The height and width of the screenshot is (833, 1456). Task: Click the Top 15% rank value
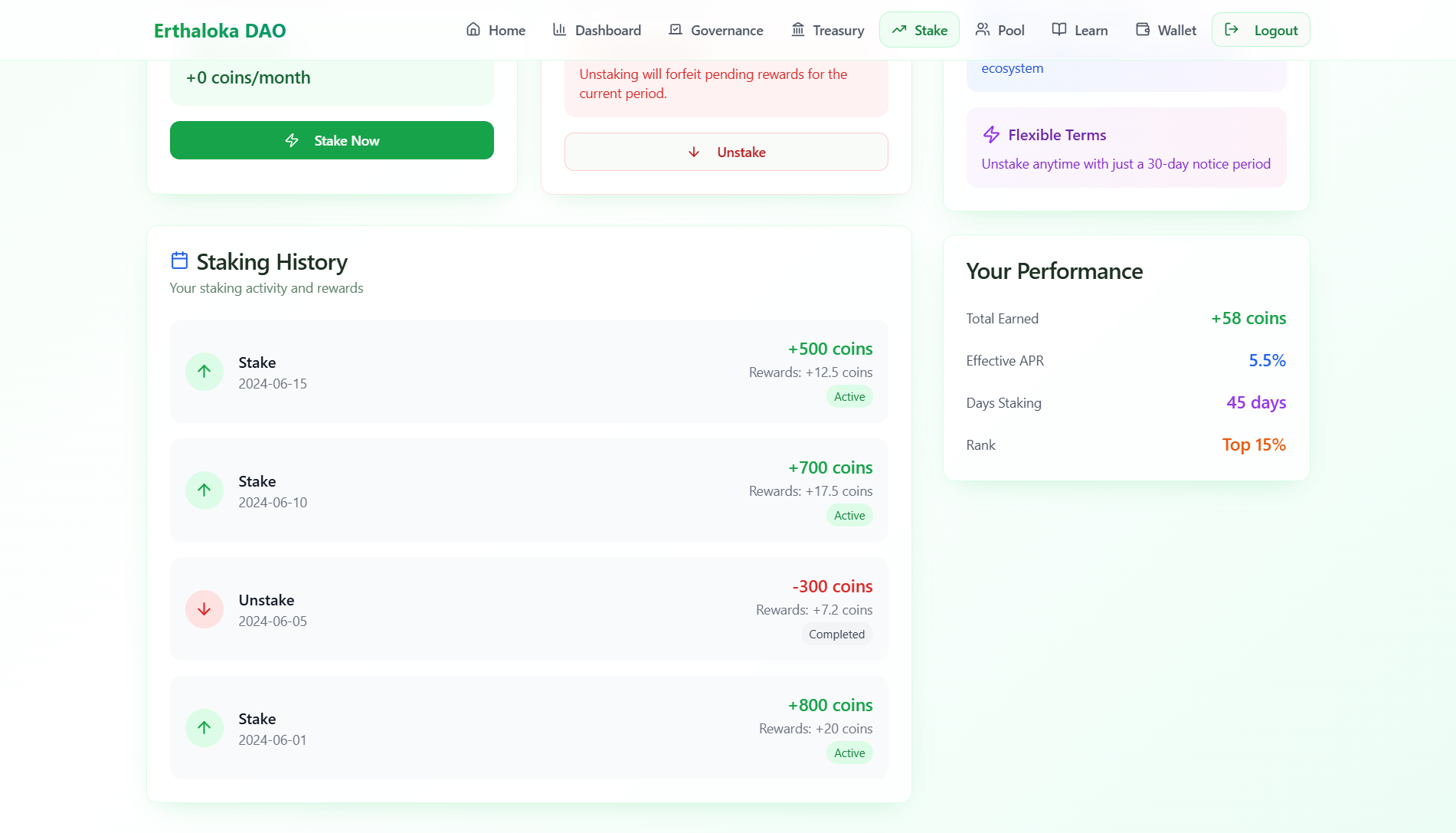coord(1254,444)
